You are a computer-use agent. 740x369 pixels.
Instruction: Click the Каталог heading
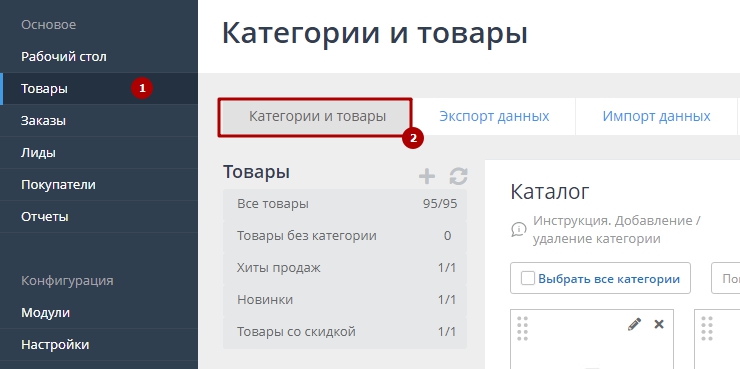coord(550,192)
